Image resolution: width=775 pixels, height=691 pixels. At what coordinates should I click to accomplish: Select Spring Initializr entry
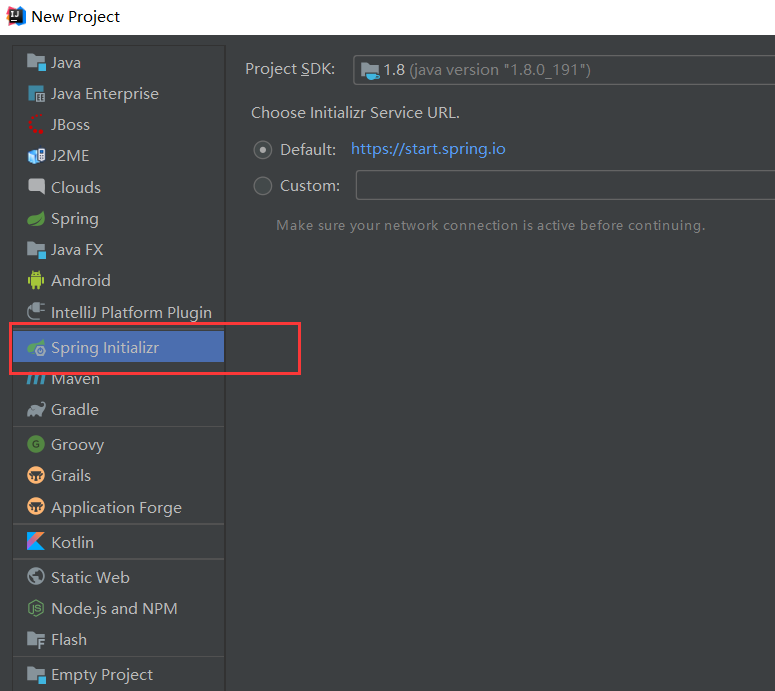click(119, 347)
